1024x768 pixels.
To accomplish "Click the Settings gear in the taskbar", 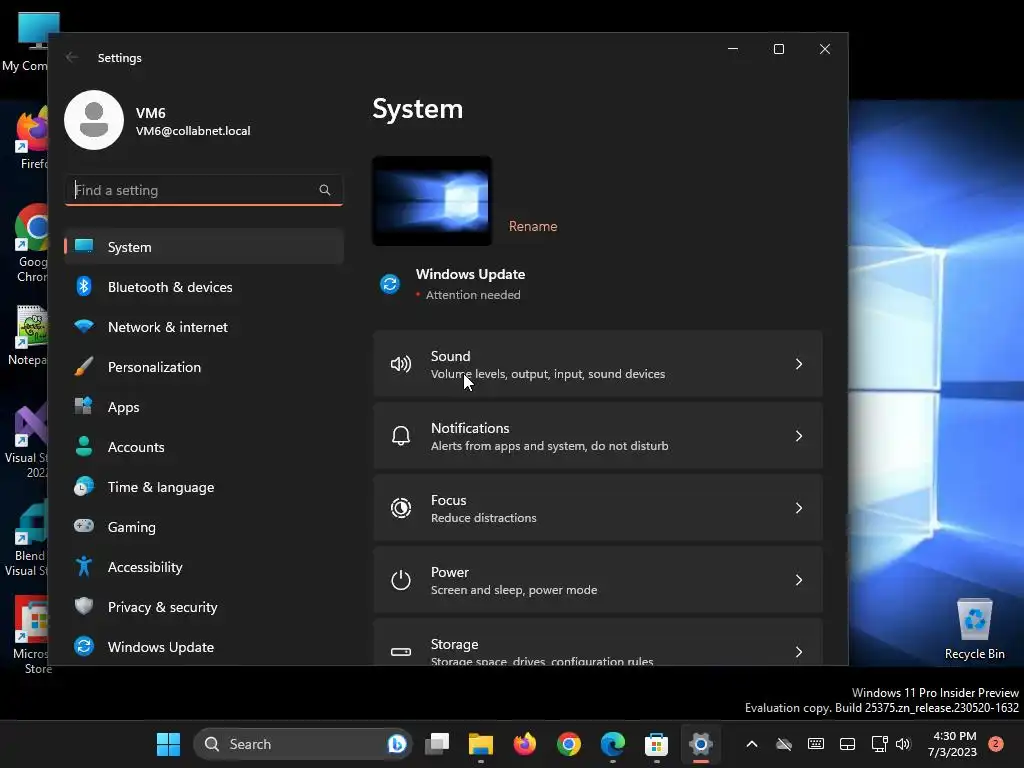I will [700, 744].
